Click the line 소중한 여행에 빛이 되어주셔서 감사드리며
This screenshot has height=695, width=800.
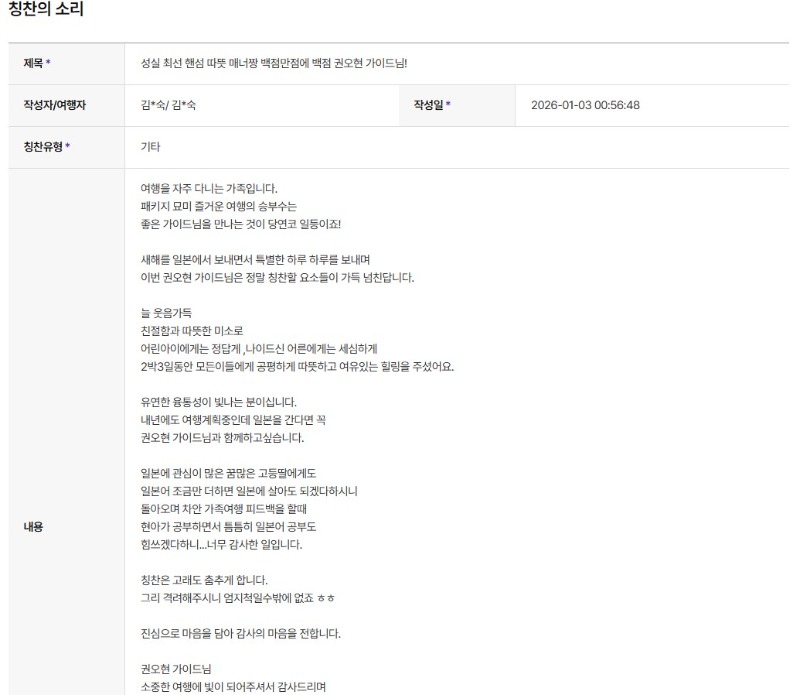click(233, 687)
